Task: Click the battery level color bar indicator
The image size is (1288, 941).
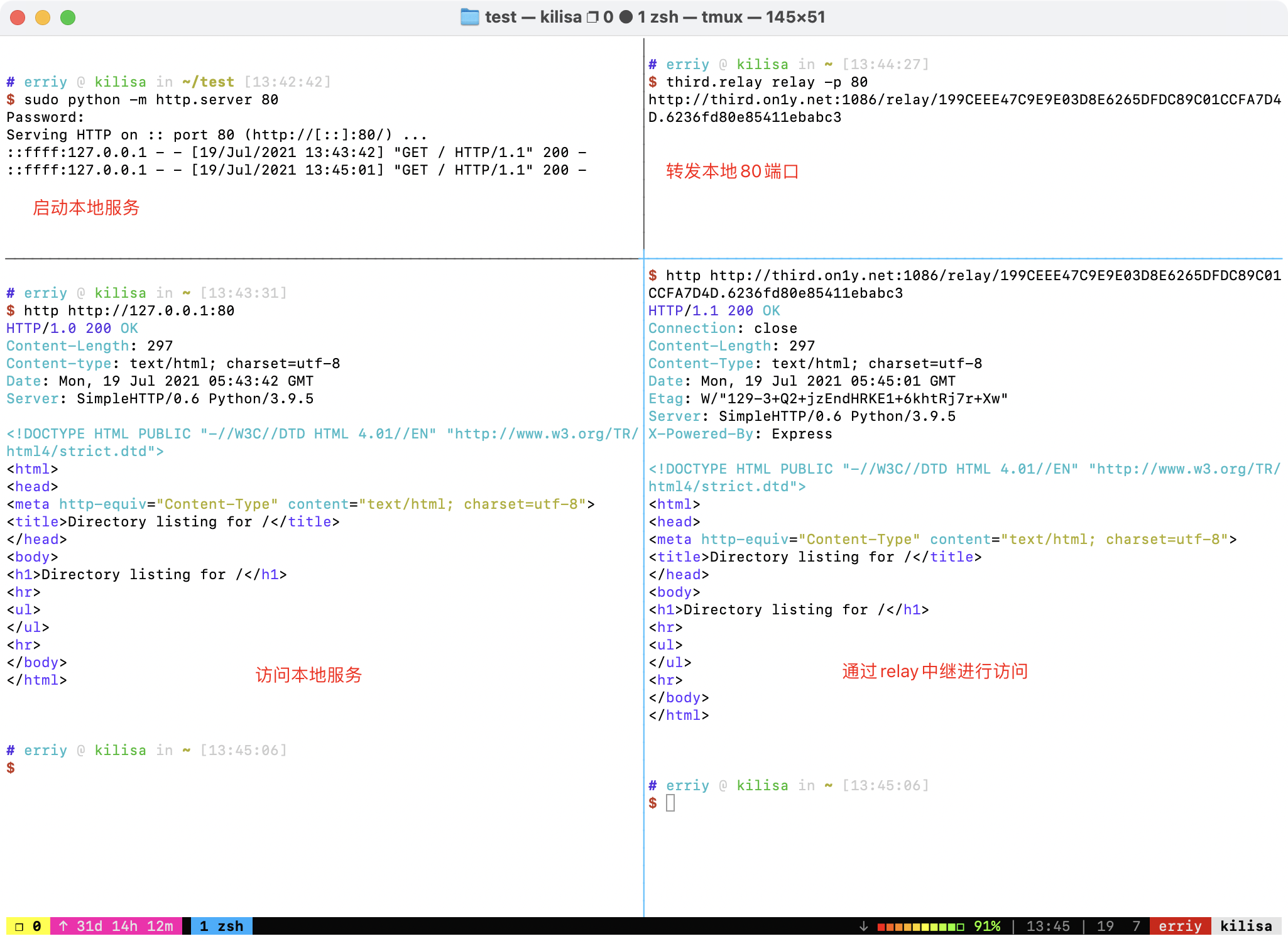Action: point(920,926)
